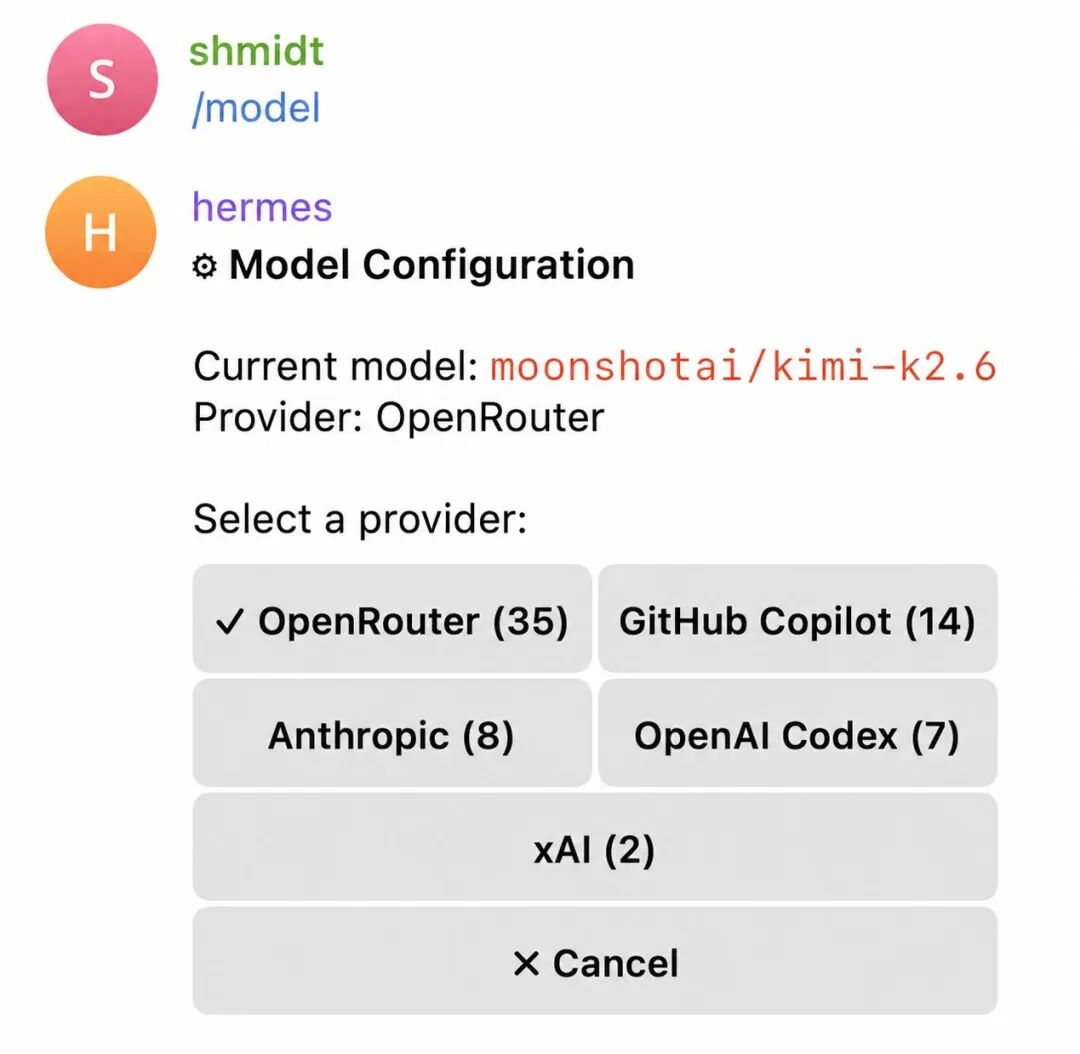Image resolution: width=1080 pixels, height=1054 pixels.
Task: Click the letter S inside the avatar
Action: tap(102, 79)
